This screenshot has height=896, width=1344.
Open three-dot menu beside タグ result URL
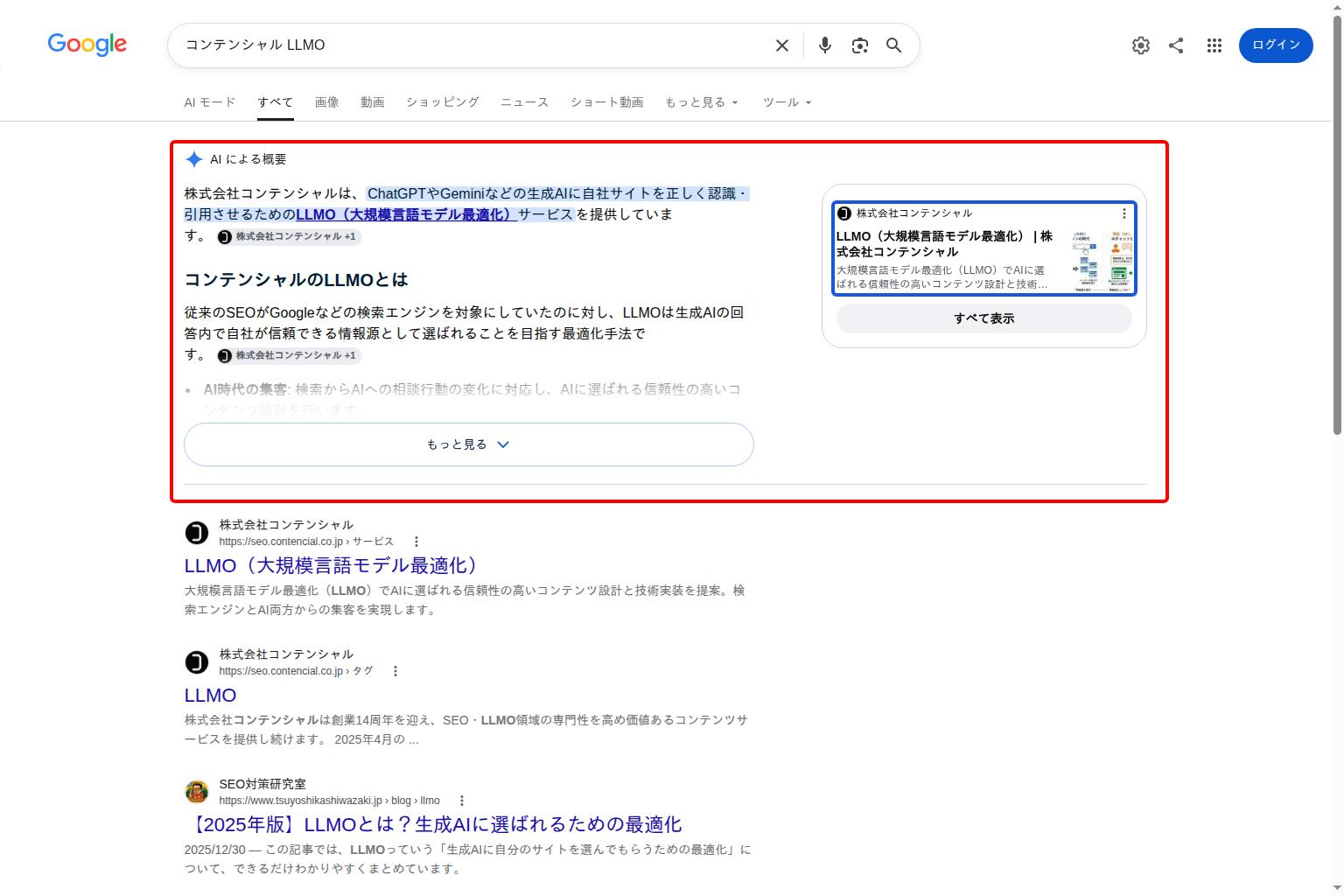395,671
